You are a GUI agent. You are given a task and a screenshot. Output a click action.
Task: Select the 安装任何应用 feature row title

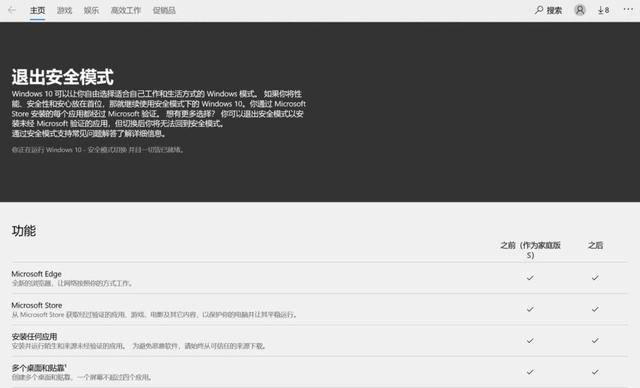tap(34, 337)
